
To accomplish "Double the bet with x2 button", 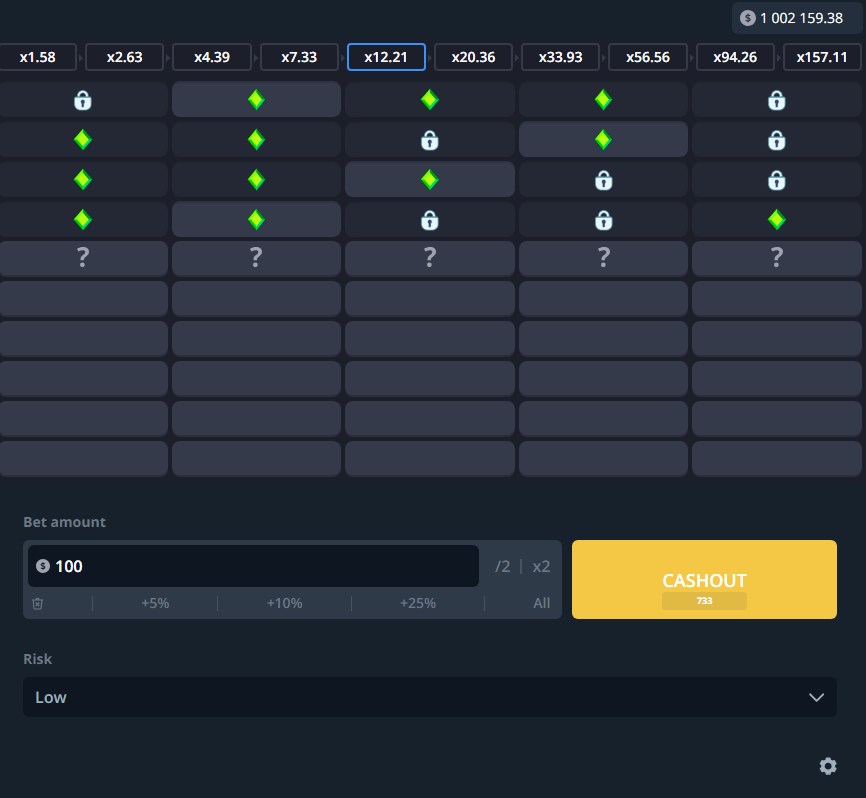I will pos(541,566).
